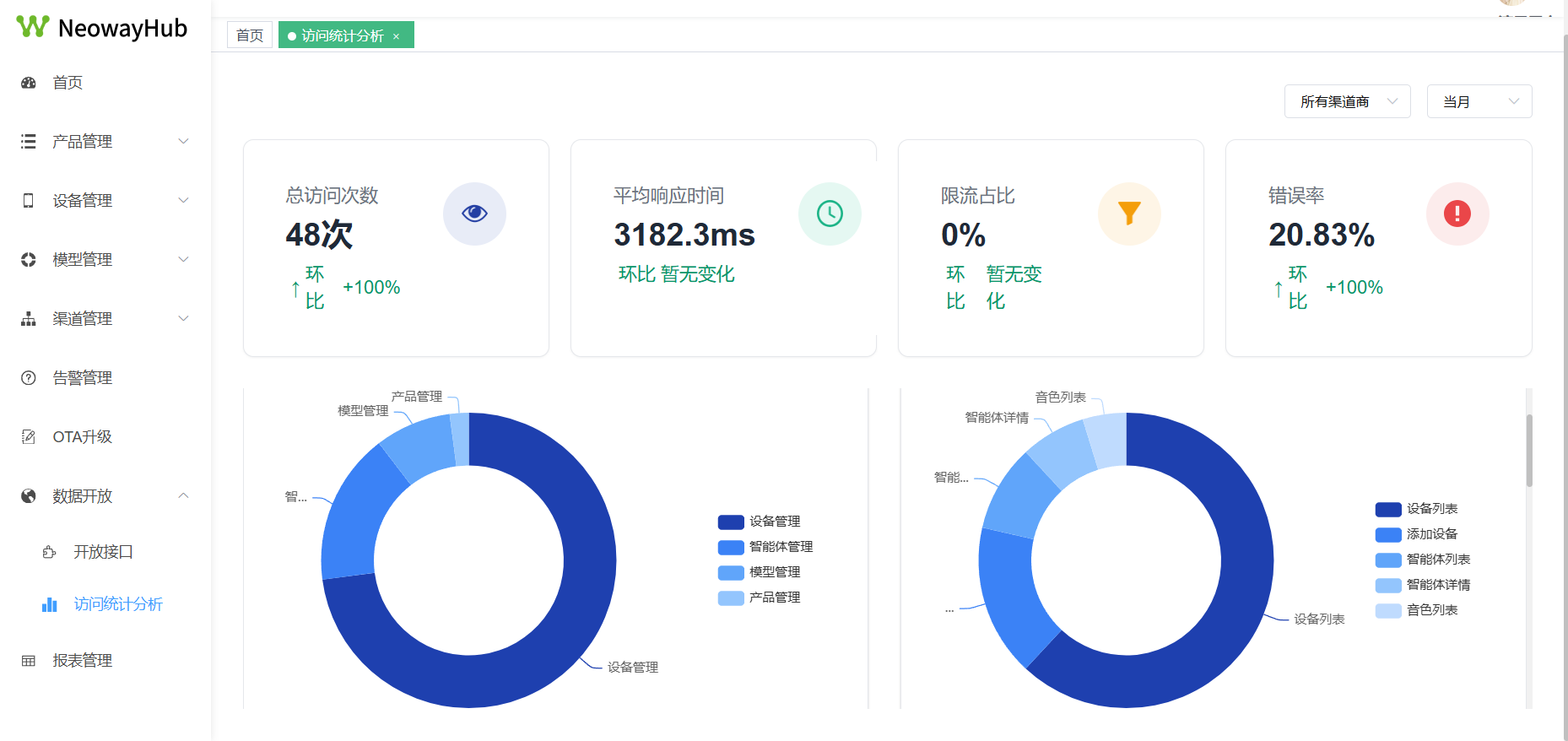Viewport: 1568px width, 741px height.
Task: Click the device icon beside 设备管理
Action: (x=29, y=201)
